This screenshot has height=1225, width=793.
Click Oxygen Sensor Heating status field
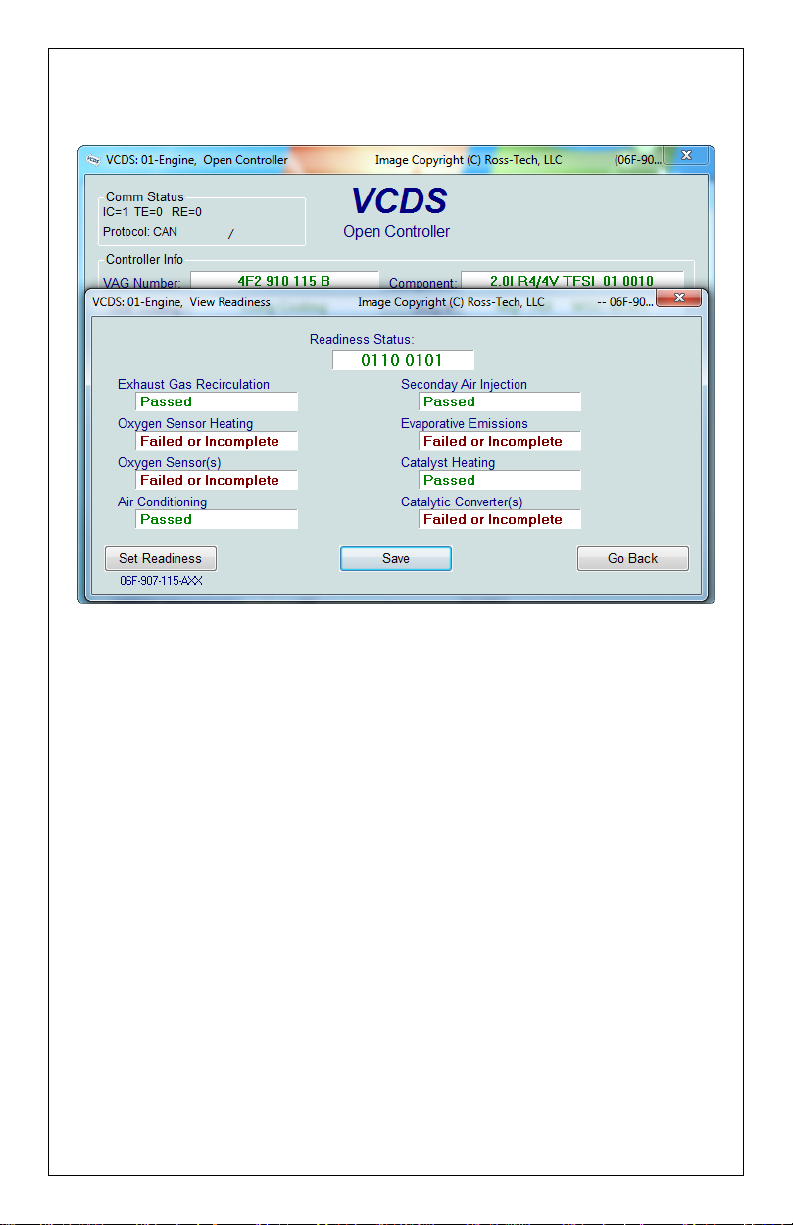pos(217,441)
